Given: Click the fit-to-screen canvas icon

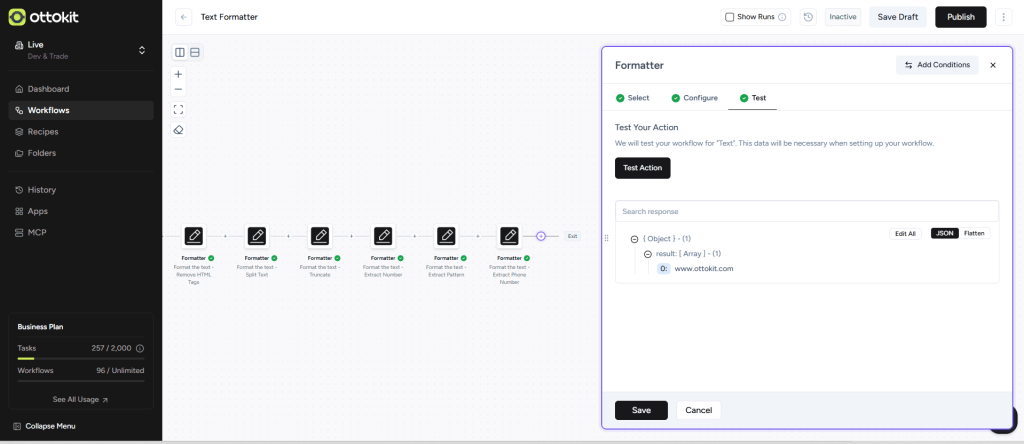Looking at the screenshot, I should pos(179,109).
